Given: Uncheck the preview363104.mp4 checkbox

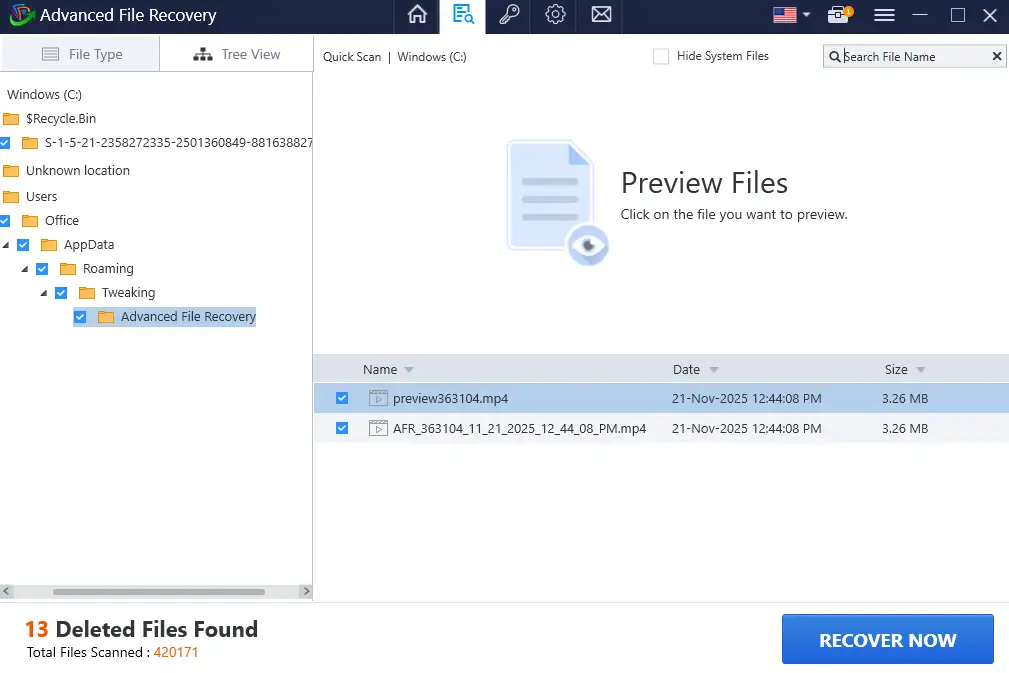Looking at the screenshot, I should coord(343,397).
